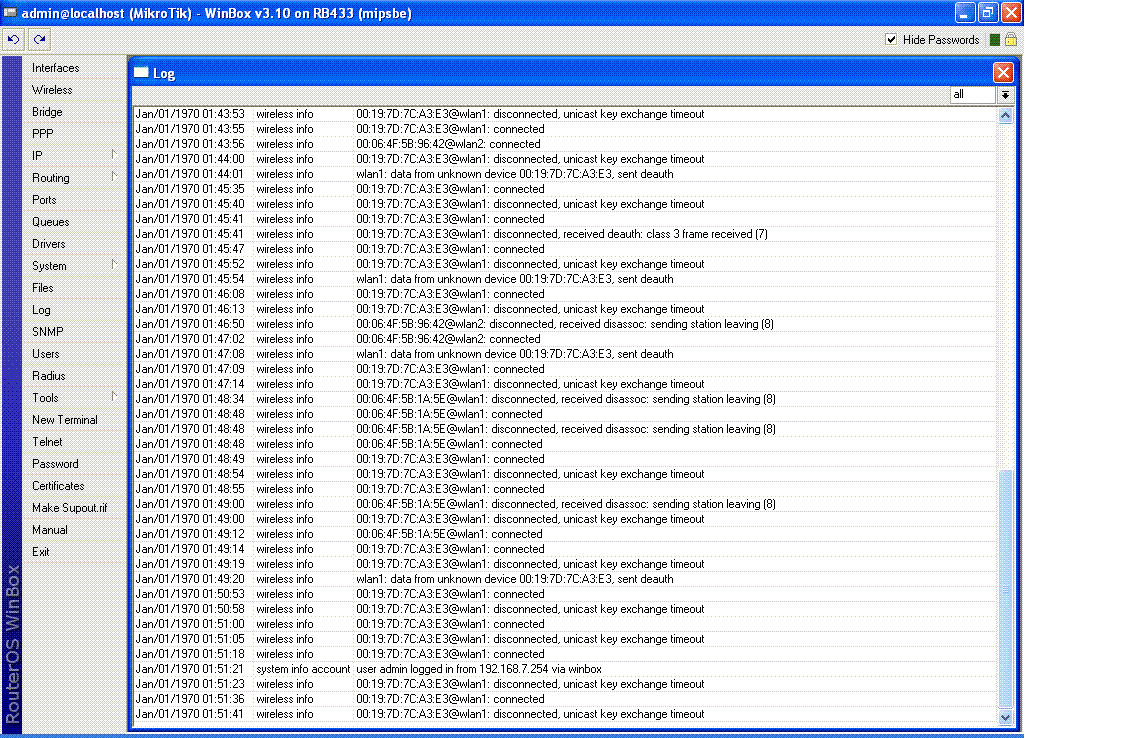Open the Bridge menu
The width and height of the screenshot is (1145, 738).
47,112
